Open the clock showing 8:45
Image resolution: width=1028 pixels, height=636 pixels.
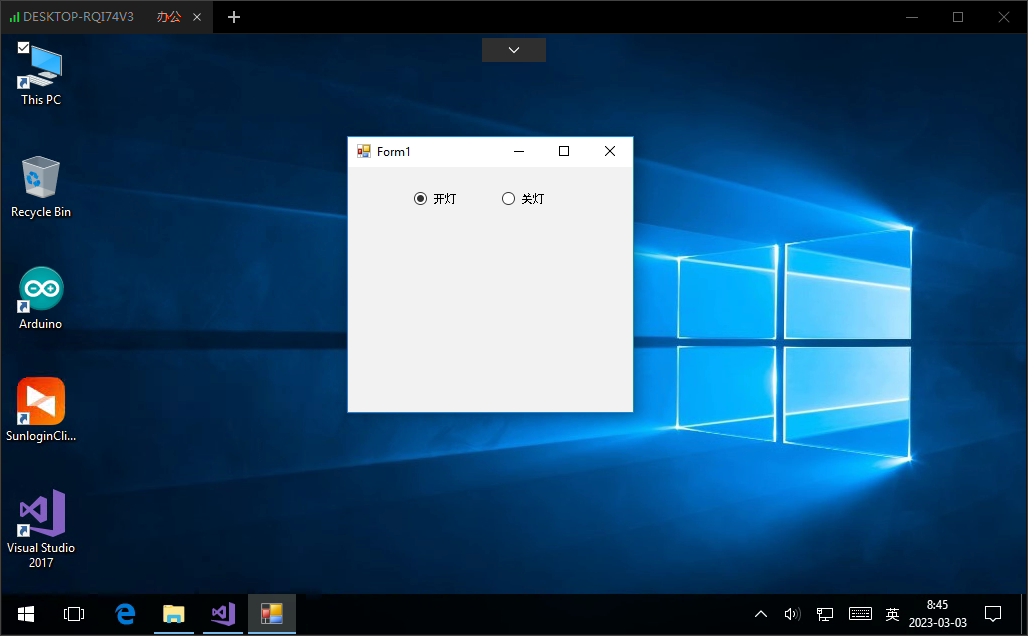[x=938, y=614]
